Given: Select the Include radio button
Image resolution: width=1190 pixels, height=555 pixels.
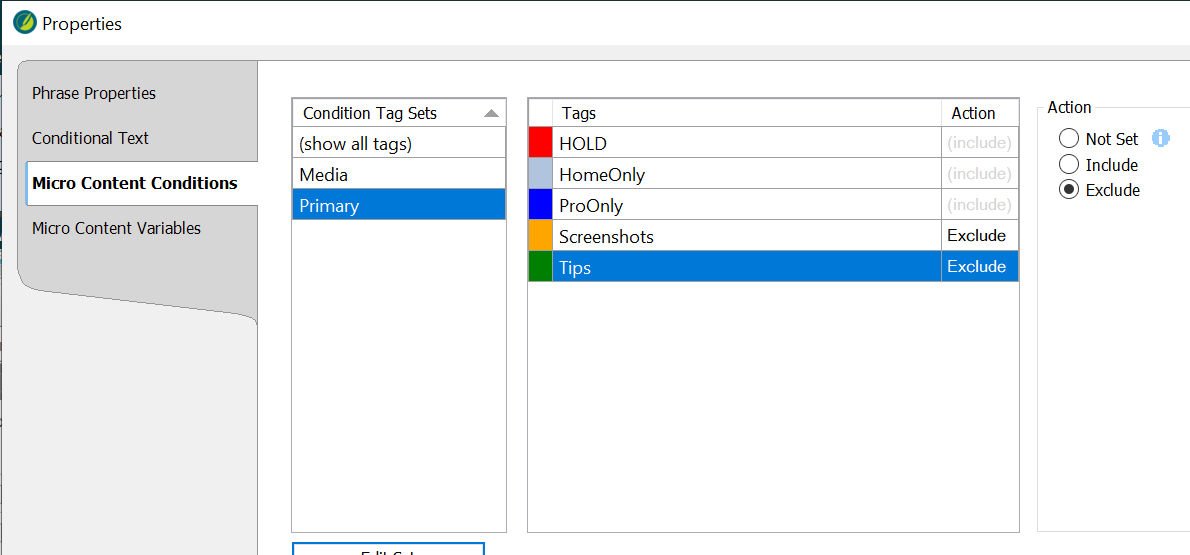Looking at the screenshot, I should [x=1069, y=164].
